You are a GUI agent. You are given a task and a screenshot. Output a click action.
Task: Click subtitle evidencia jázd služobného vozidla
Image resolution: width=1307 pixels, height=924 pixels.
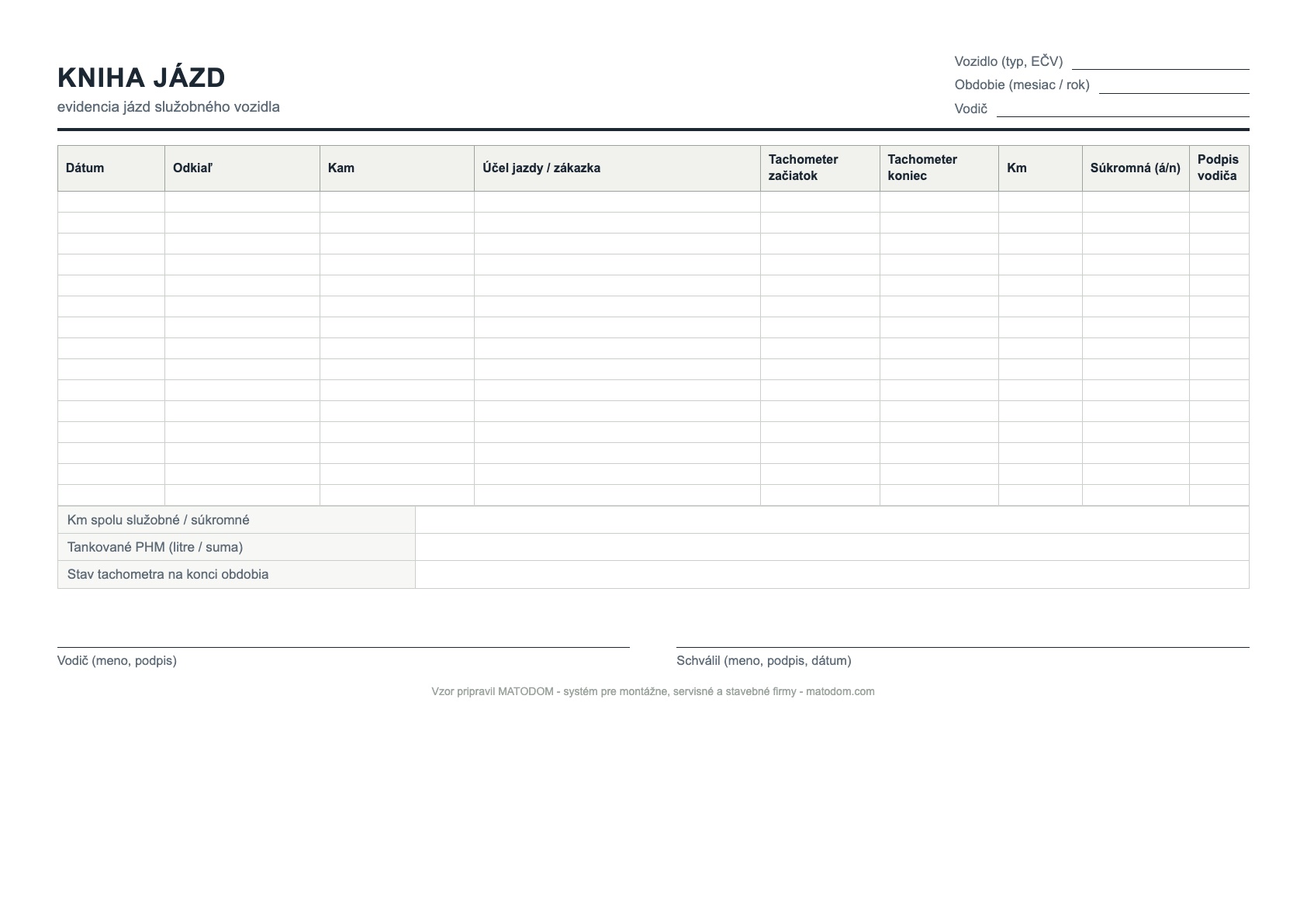coord(168,107)
